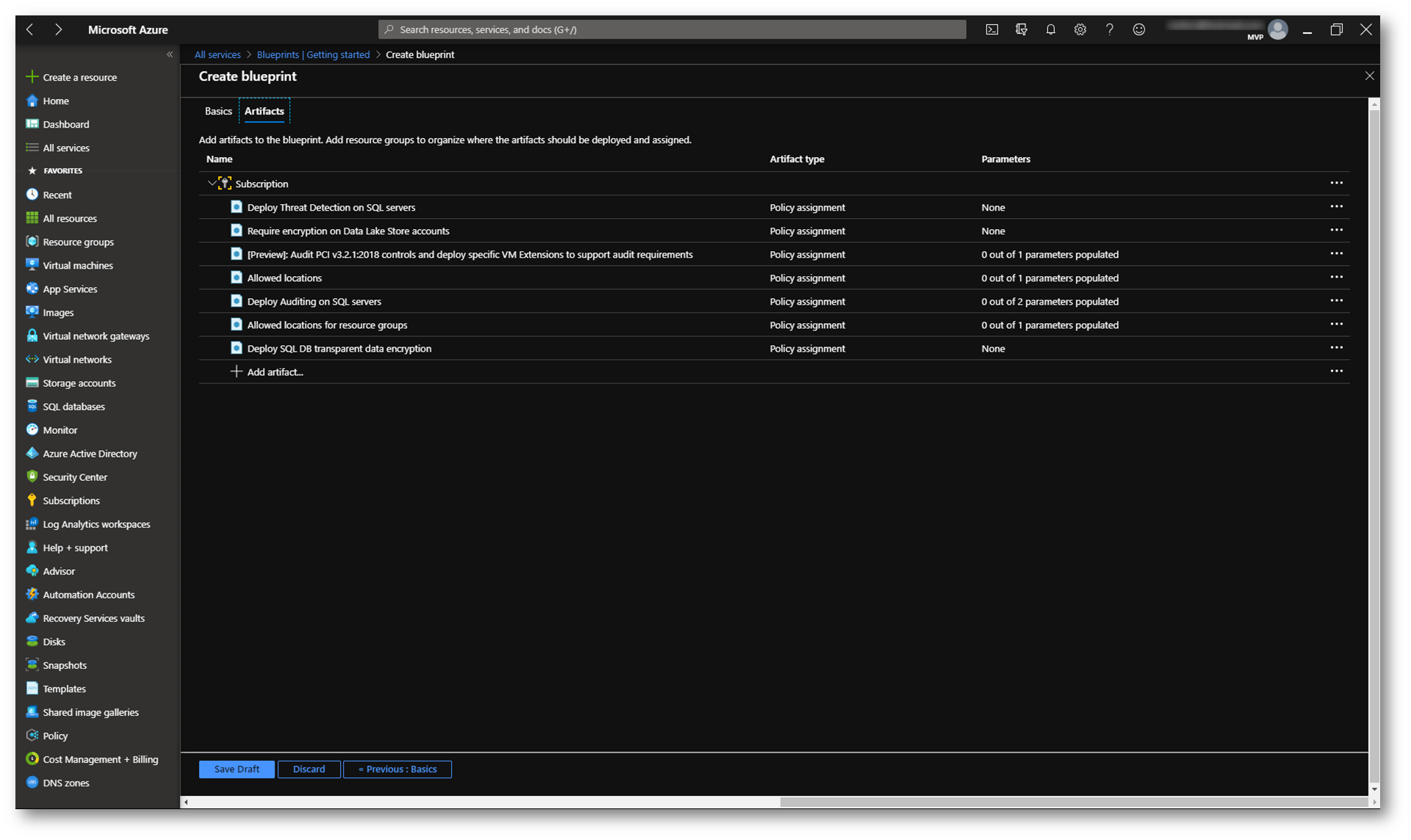Open SQL databases in the sidebar
1411x840 pixels.
pyautogui.click(x=65, y=406)
